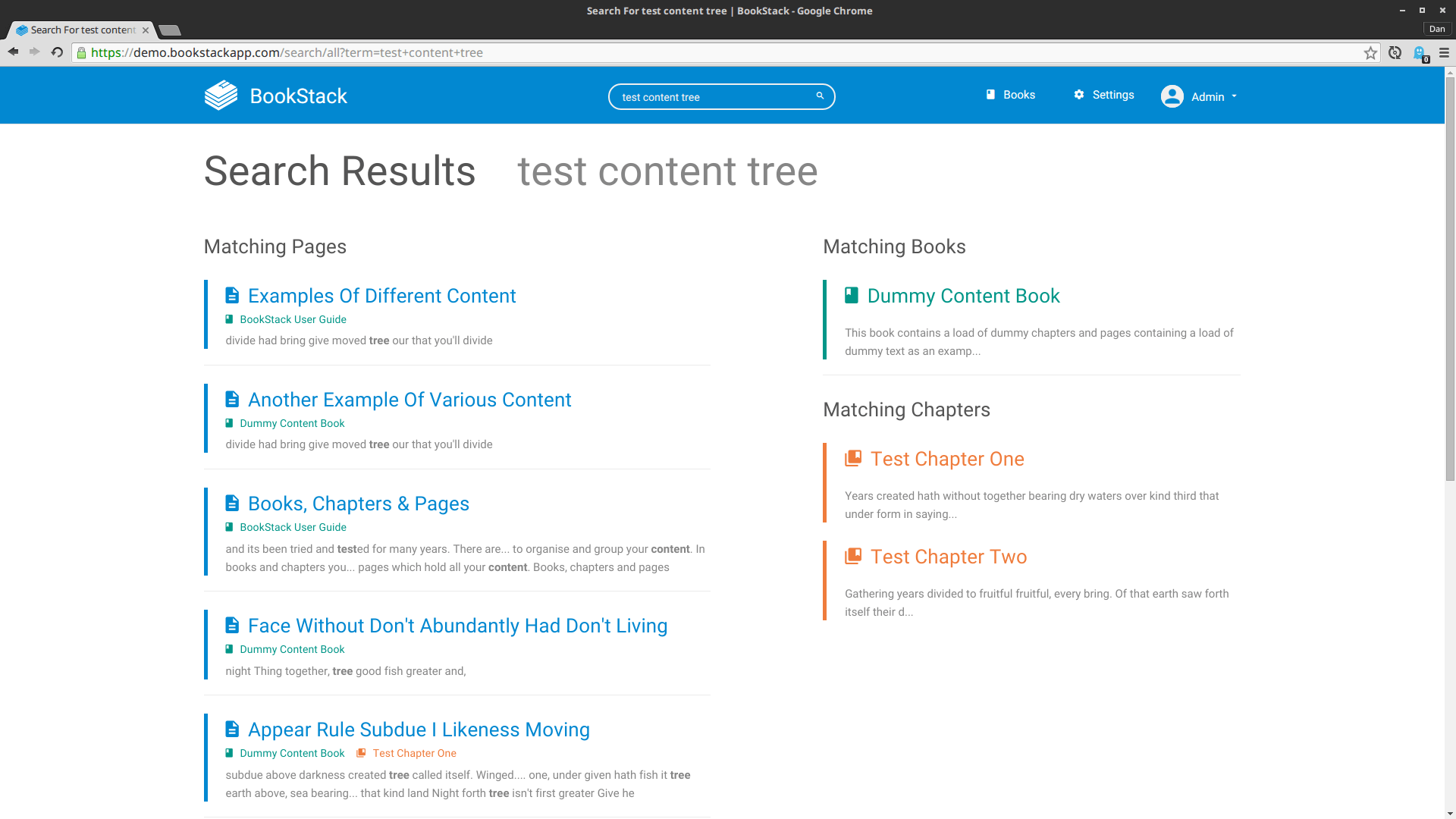Click book icon beside Dummy Content Book heading
The height and width of the screenshot is (819, 1456).
click(852, 296)
